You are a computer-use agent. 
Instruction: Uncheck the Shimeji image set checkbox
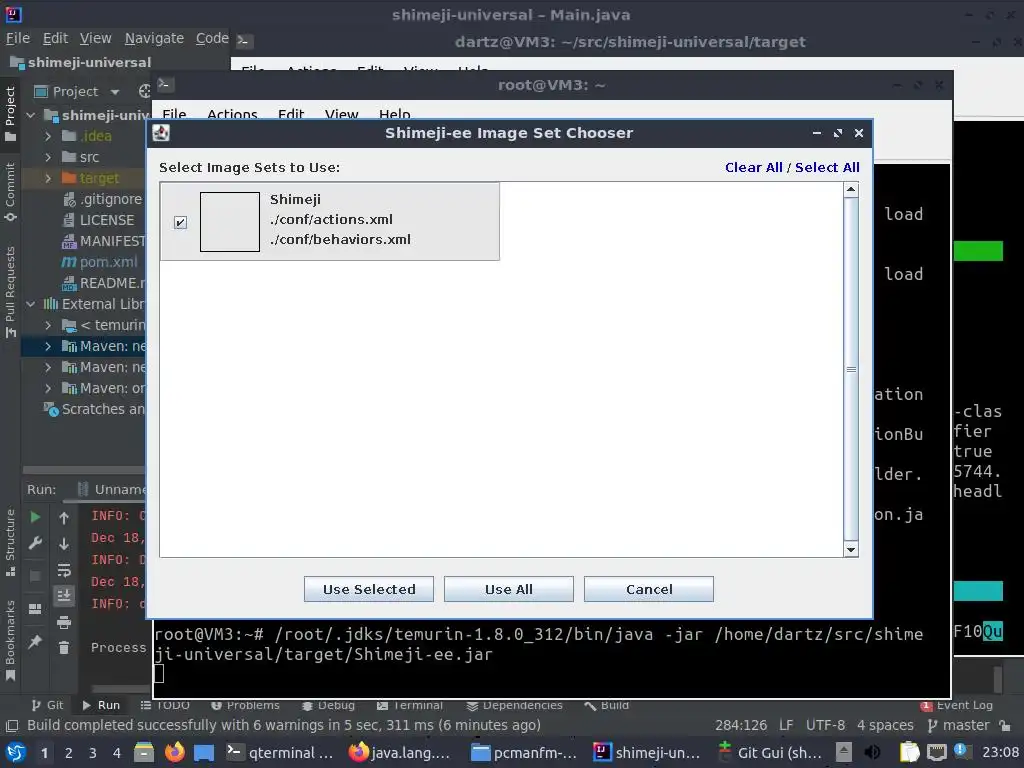181,223
